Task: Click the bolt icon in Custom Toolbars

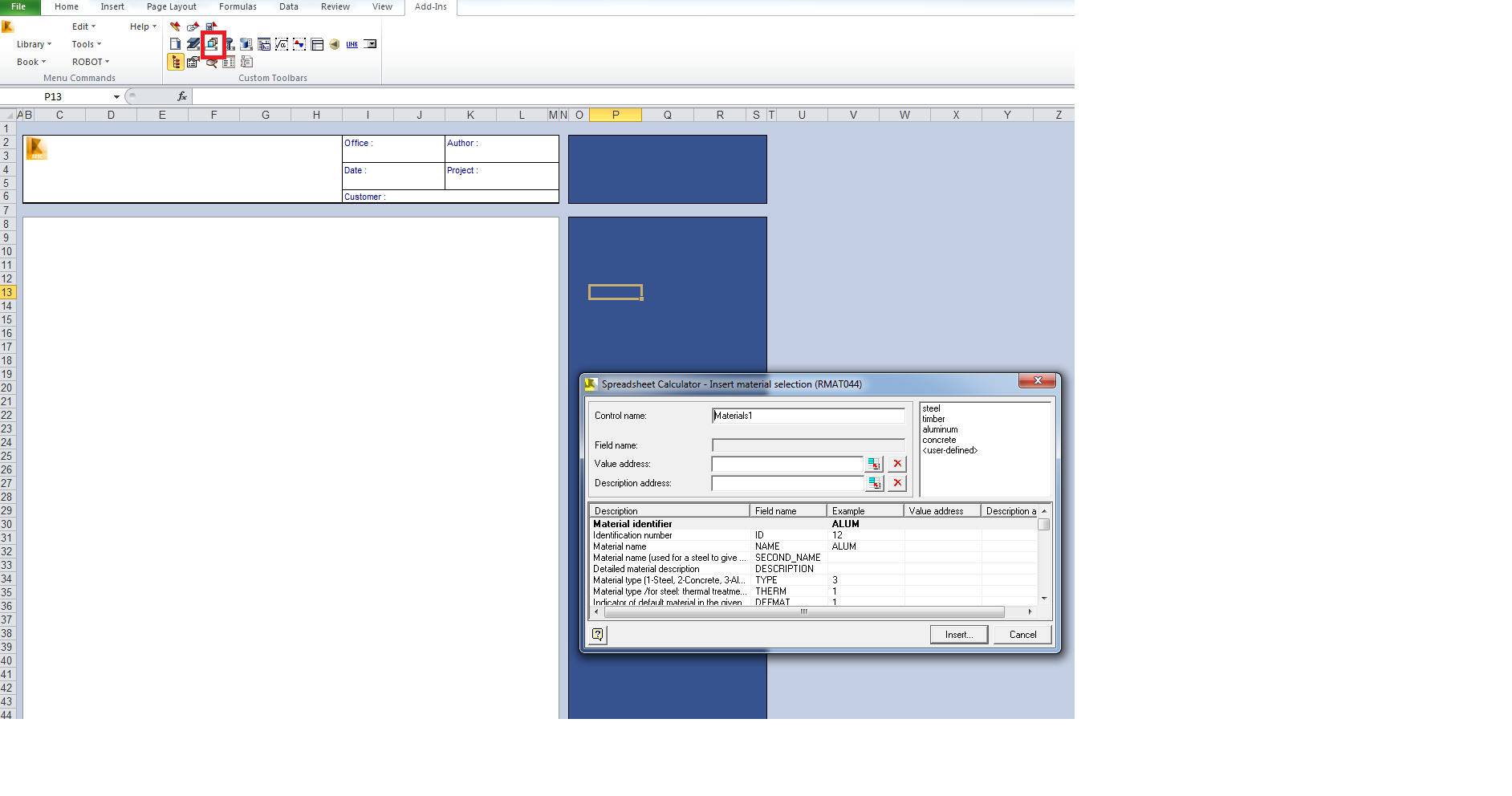Action: coord(230,44)
